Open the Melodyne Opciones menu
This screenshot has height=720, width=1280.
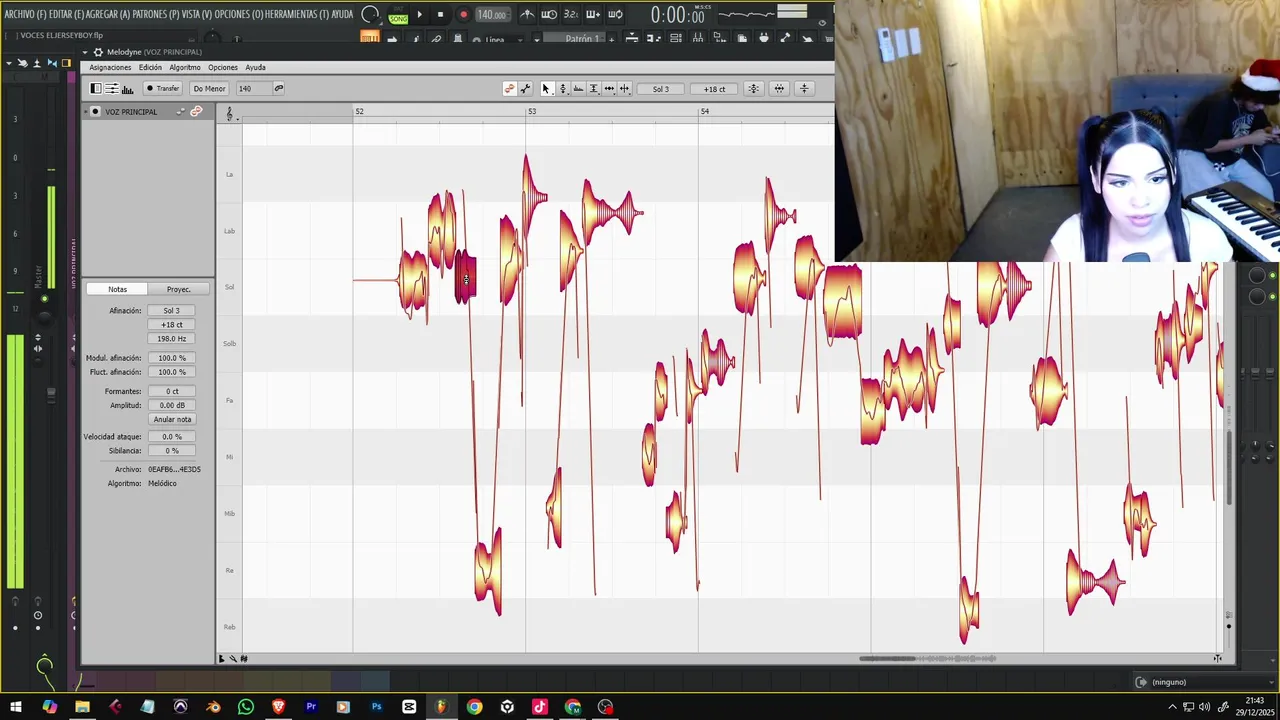pos(223,68)
